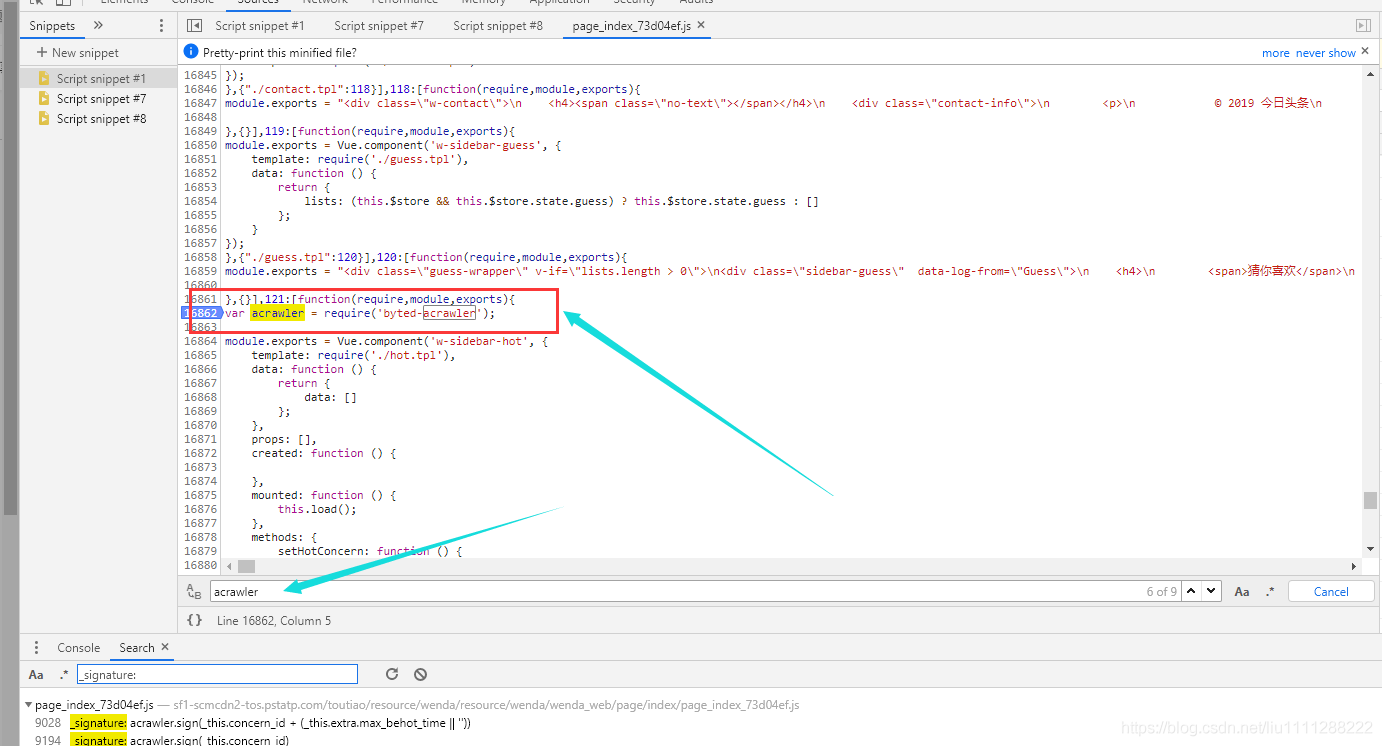Switch to Script snippet #1 editor tab

tap(260, 26)
